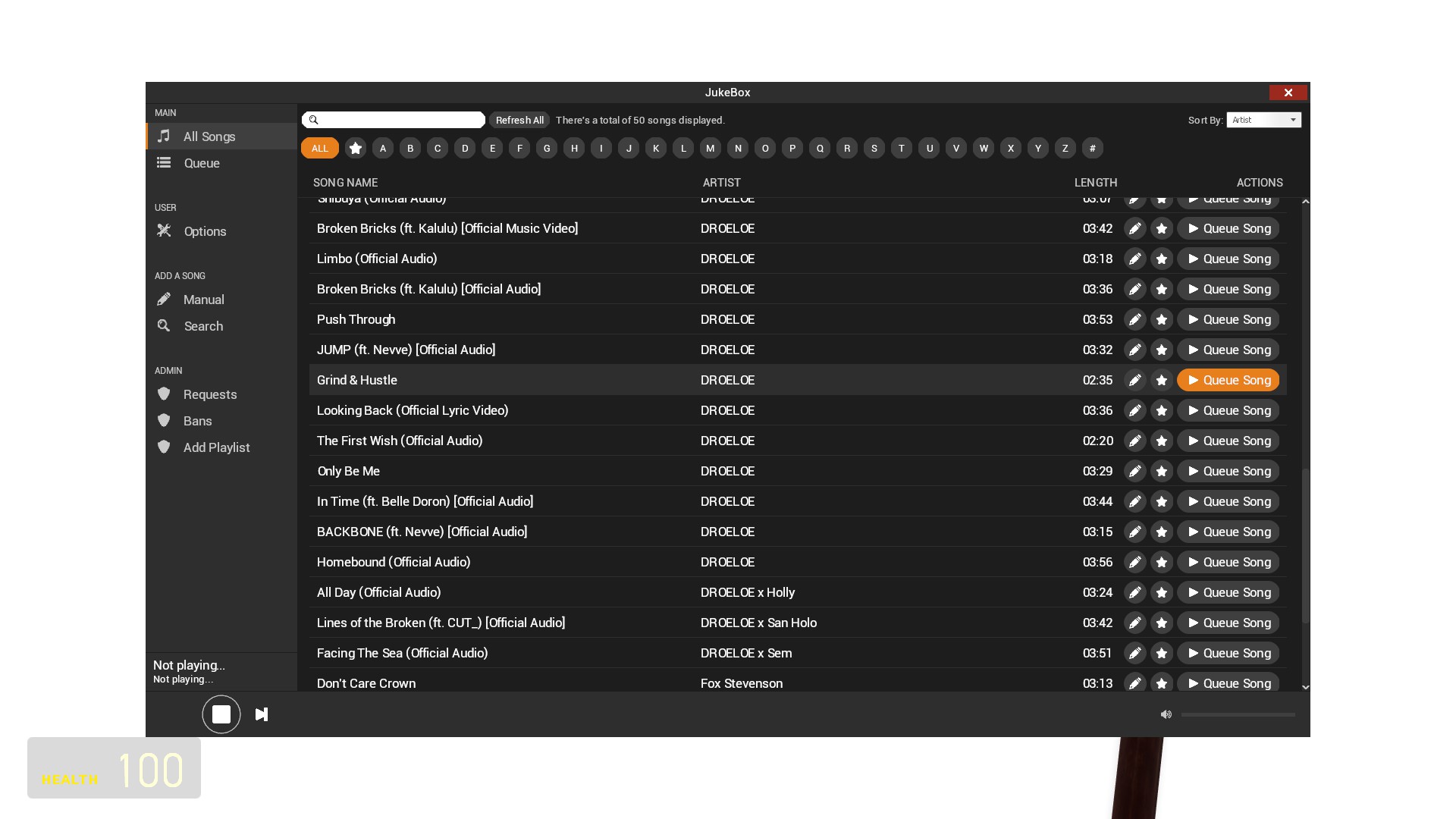Skip to the next song
Viewport: 1456px width, 819px height.
[262, 714]
